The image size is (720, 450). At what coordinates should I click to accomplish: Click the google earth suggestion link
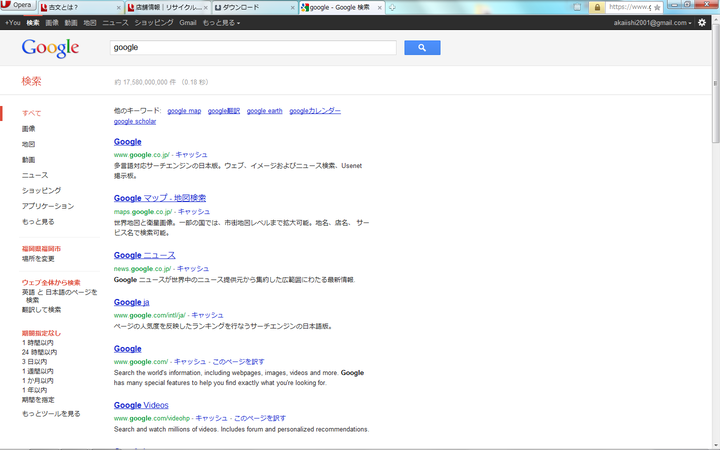(x=264, y=111)
